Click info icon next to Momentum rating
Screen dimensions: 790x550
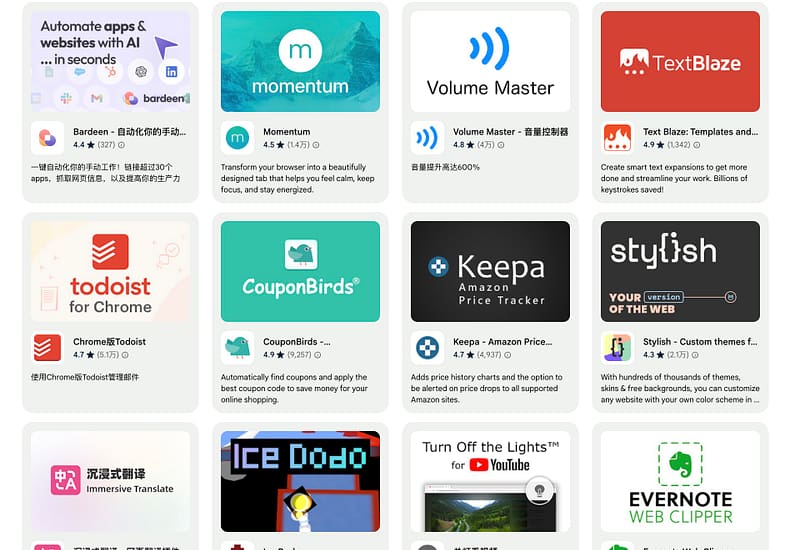316,145
